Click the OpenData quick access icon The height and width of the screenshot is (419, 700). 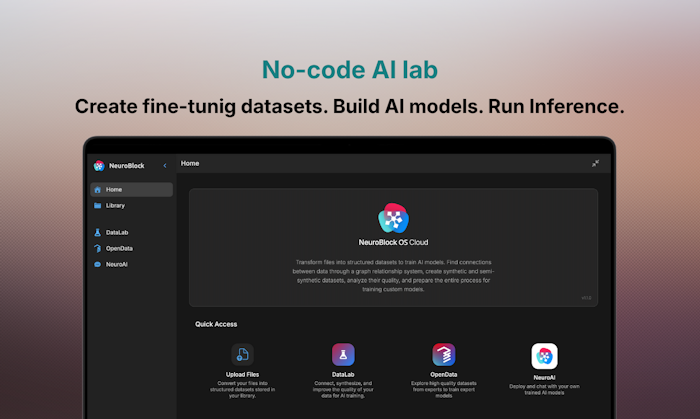tap(443, 355)
